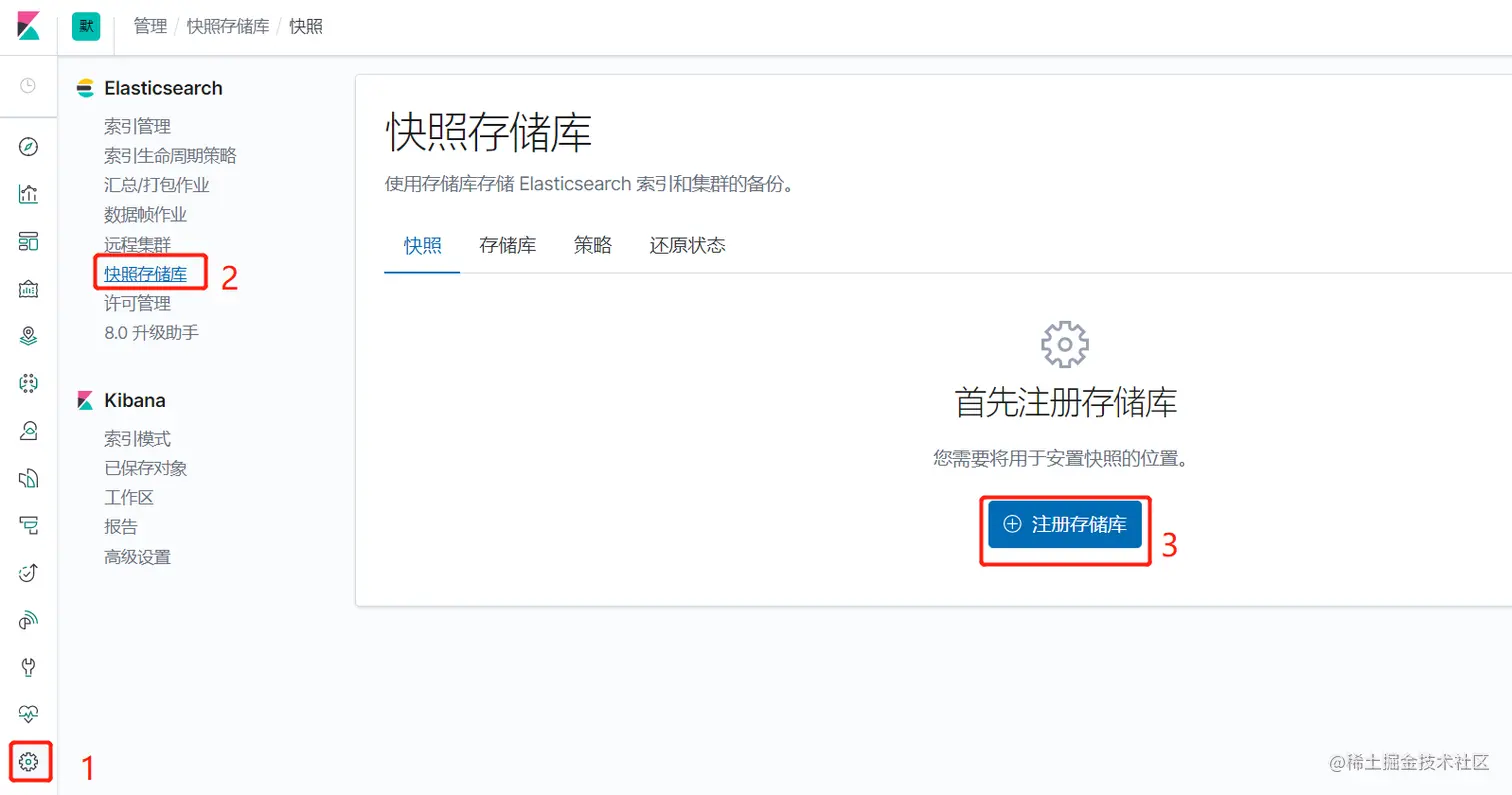Open the Uptime icon in sidebar

tap(29, 572)
